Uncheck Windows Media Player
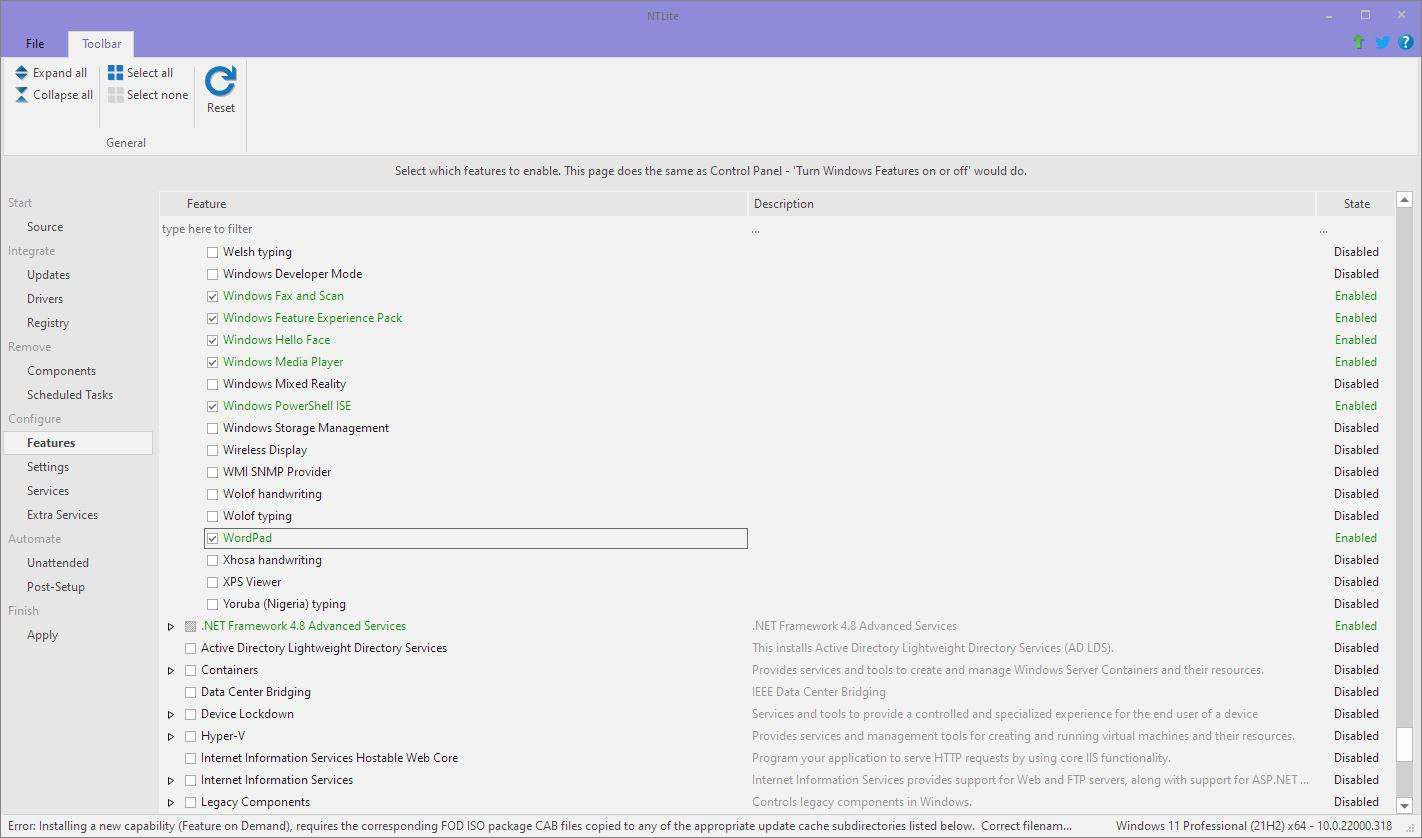Screen dimensions: 1422x838 pyautogui.click(x=212, y=362)
